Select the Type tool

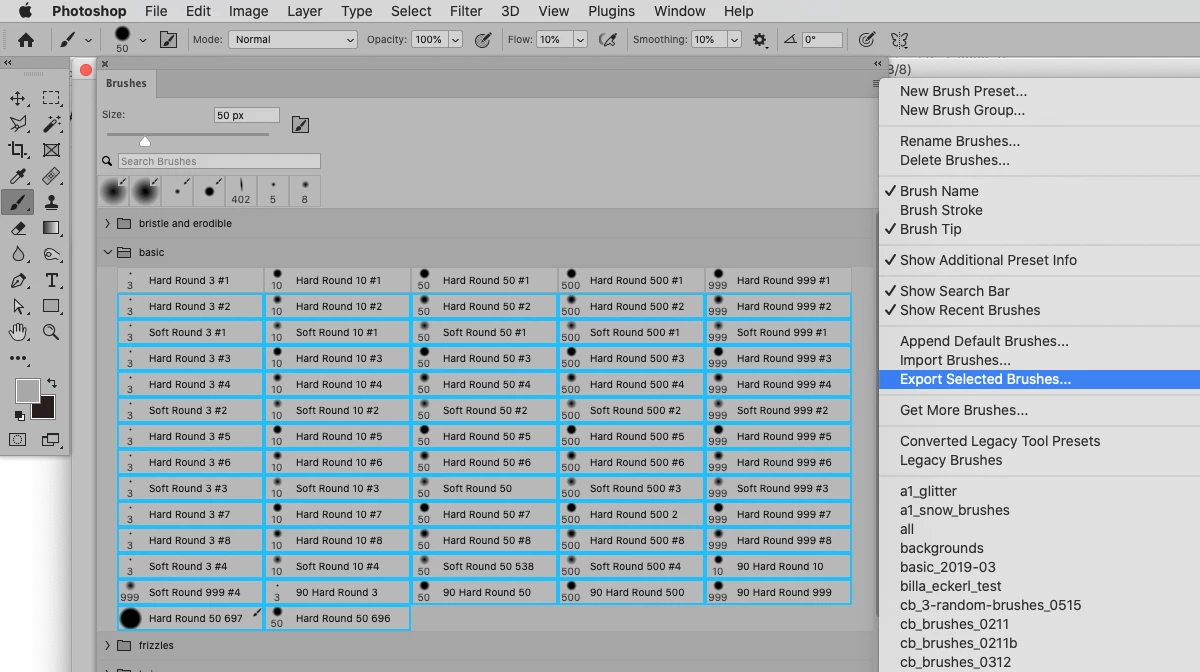point(51,281)
